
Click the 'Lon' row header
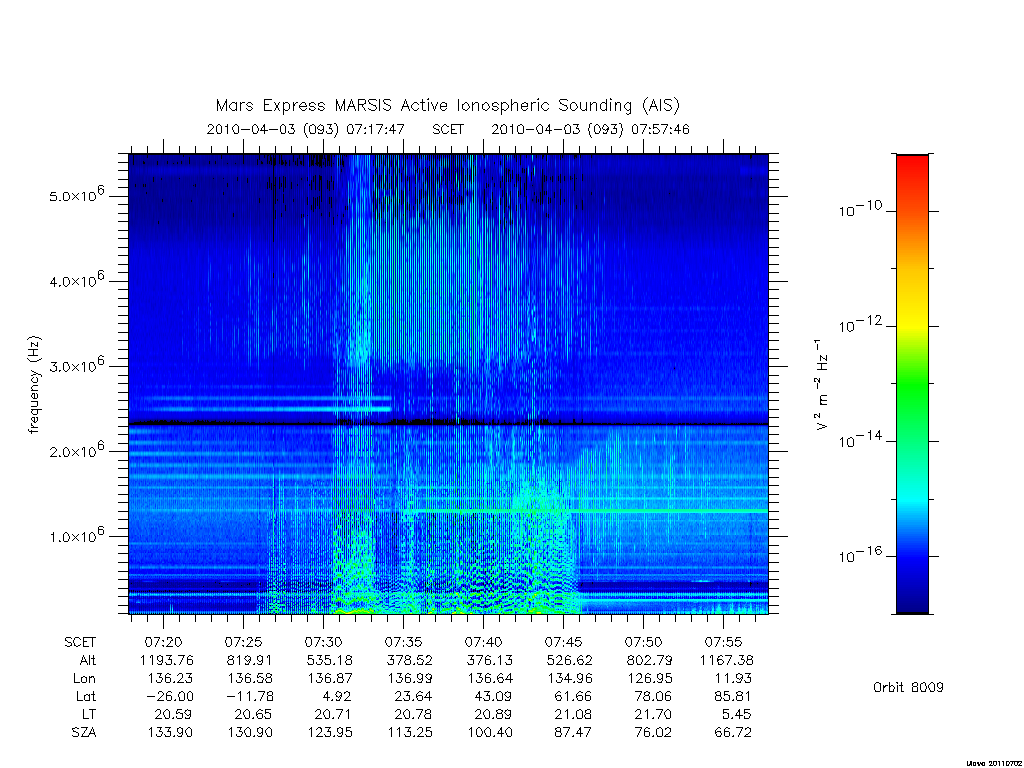coord(84,679)
